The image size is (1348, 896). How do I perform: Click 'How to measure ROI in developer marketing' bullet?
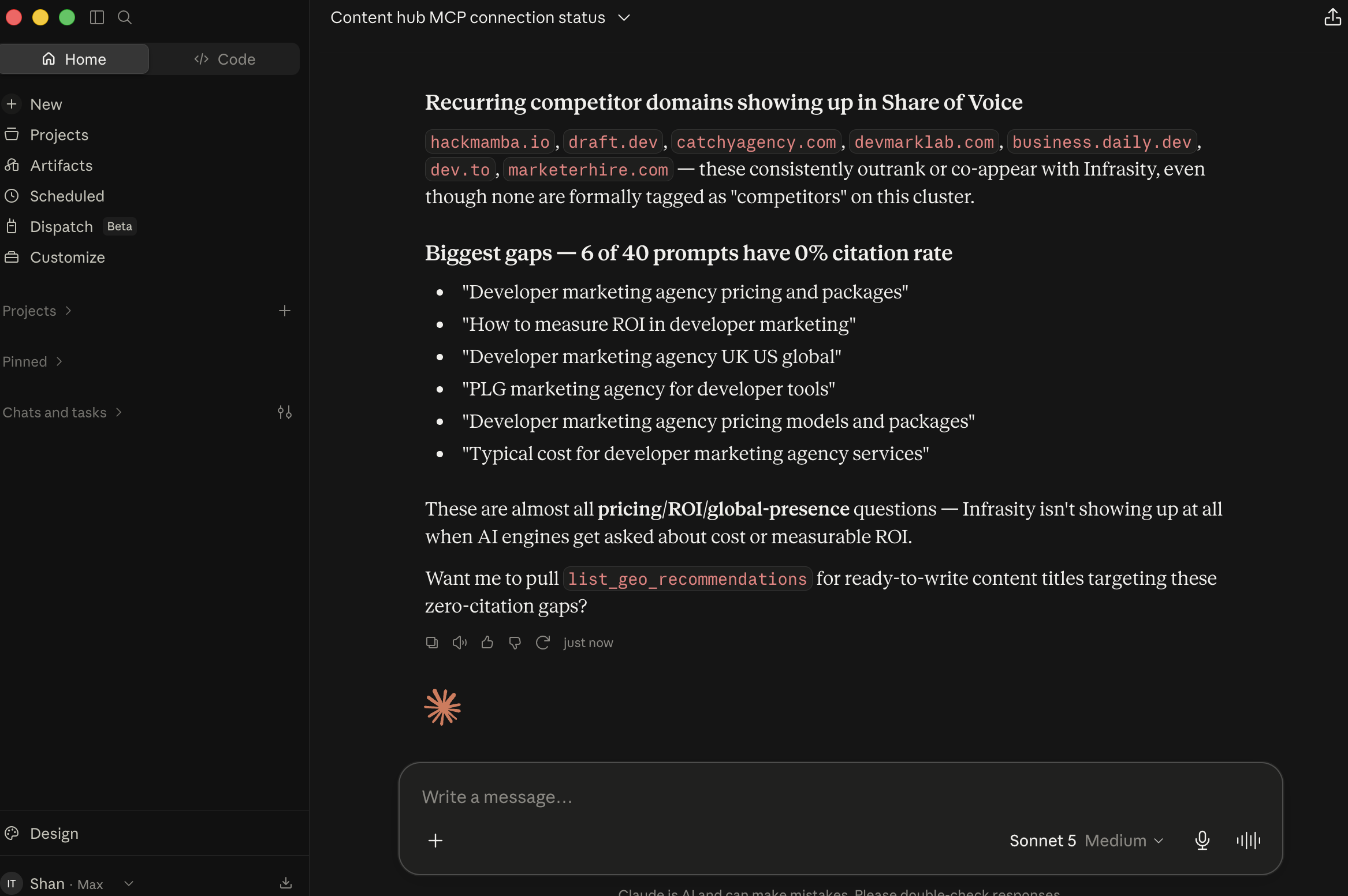click(658, 324)
